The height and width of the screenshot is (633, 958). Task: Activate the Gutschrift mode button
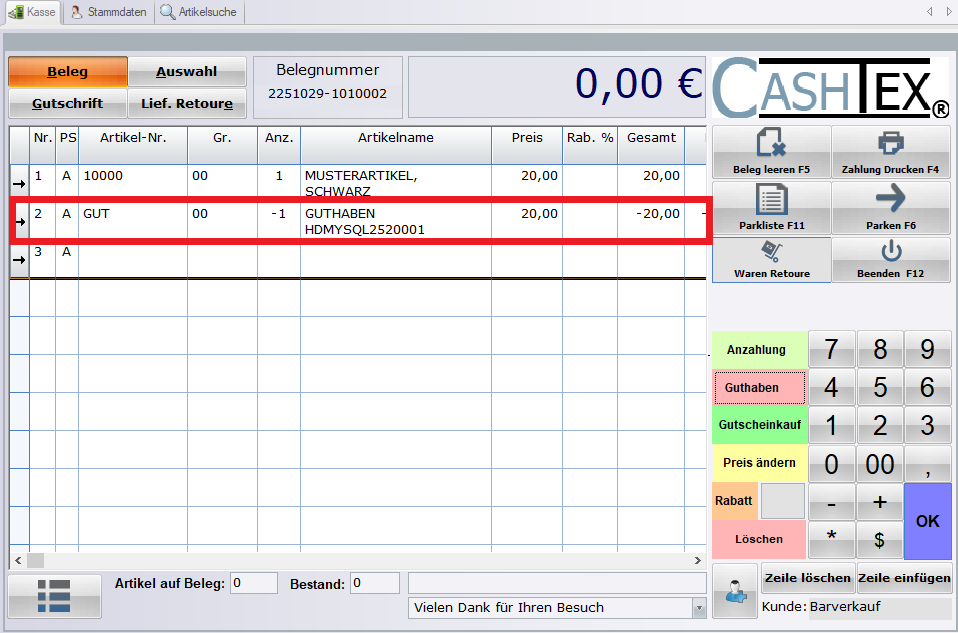tap(68, 103)
